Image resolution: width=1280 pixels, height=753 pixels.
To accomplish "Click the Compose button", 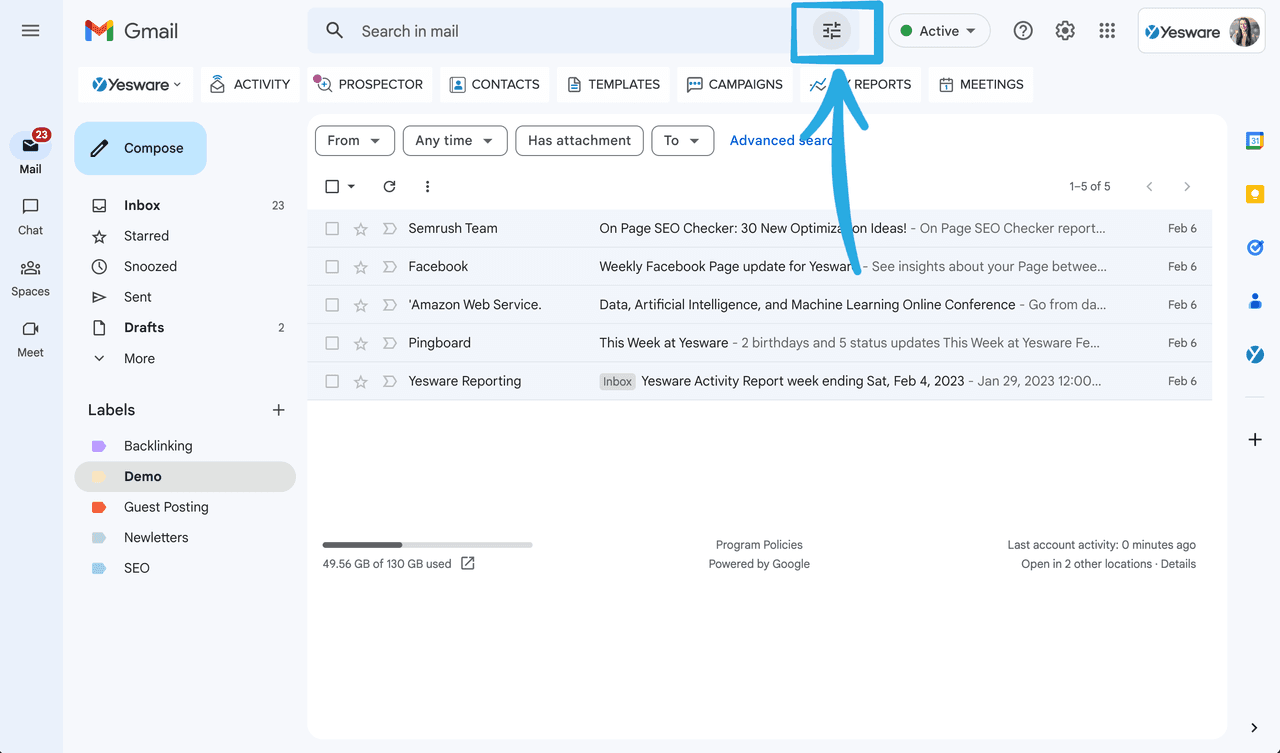I will pyautogui.click(x=140, y=147).
